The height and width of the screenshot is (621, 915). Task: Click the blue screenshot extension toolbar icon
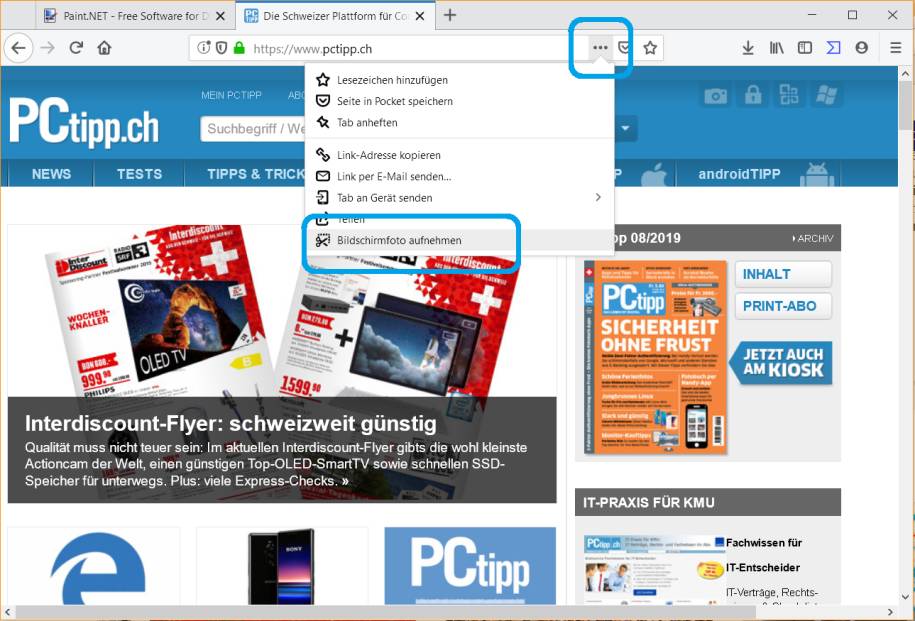833,48
